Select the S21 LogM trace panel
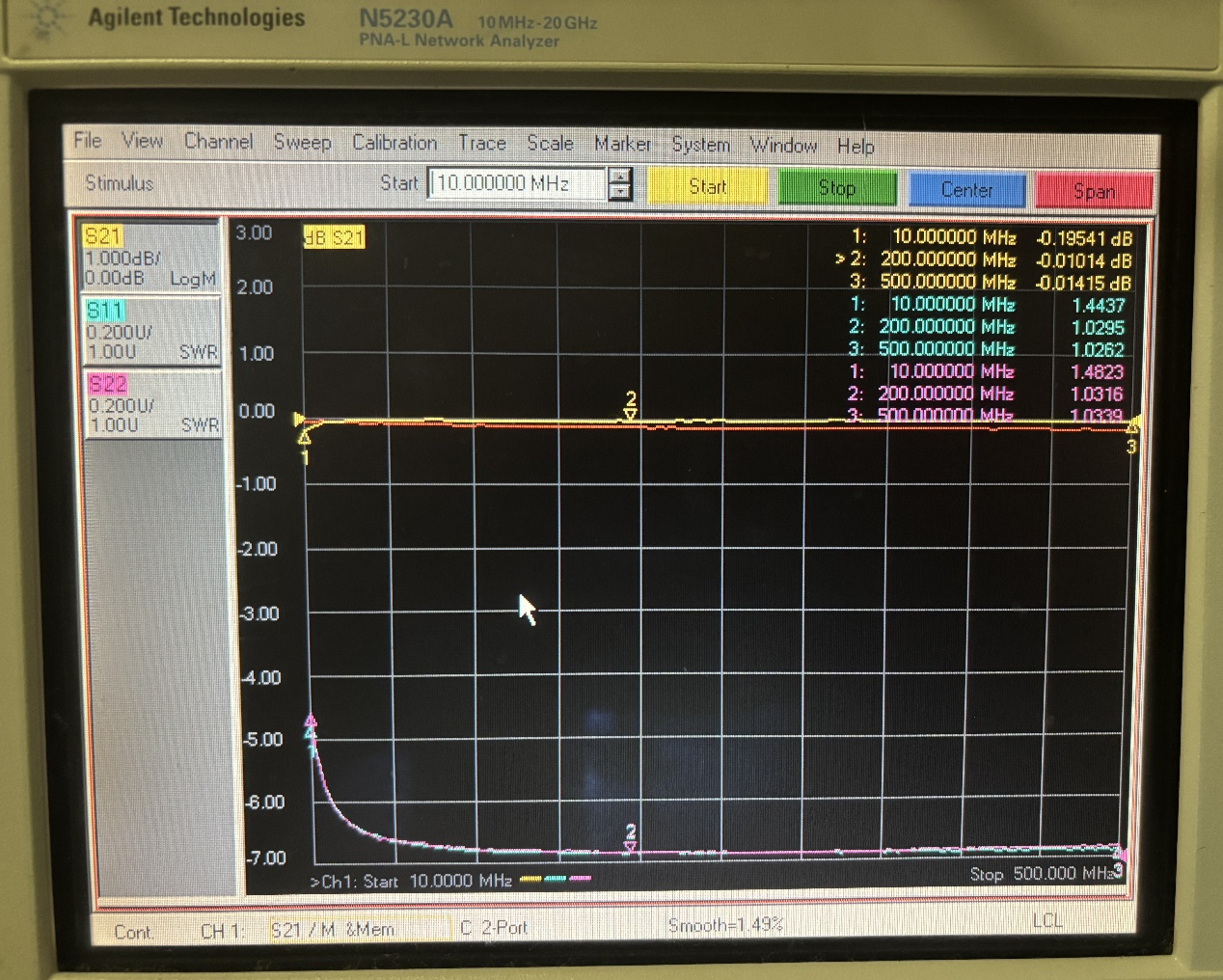 (x=149, y=258)
